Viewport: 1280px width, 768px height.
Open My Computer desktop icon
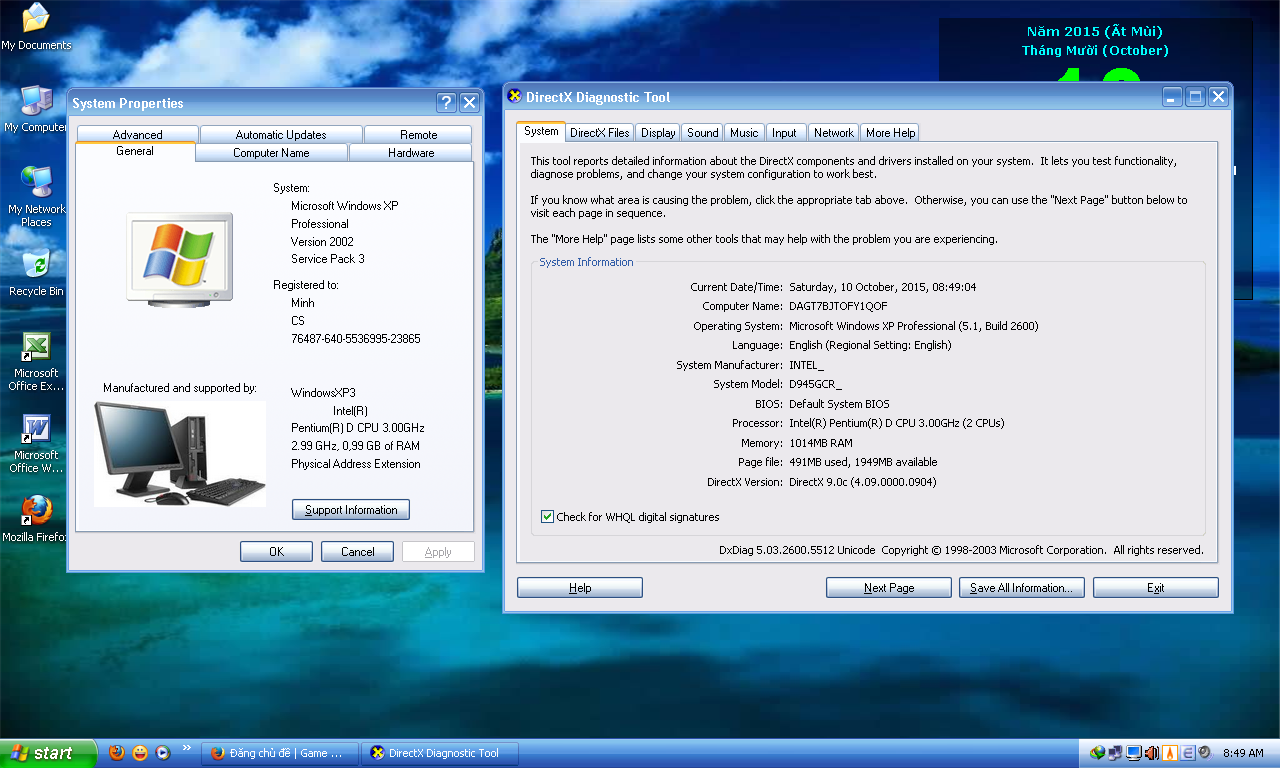pos(36,109)
